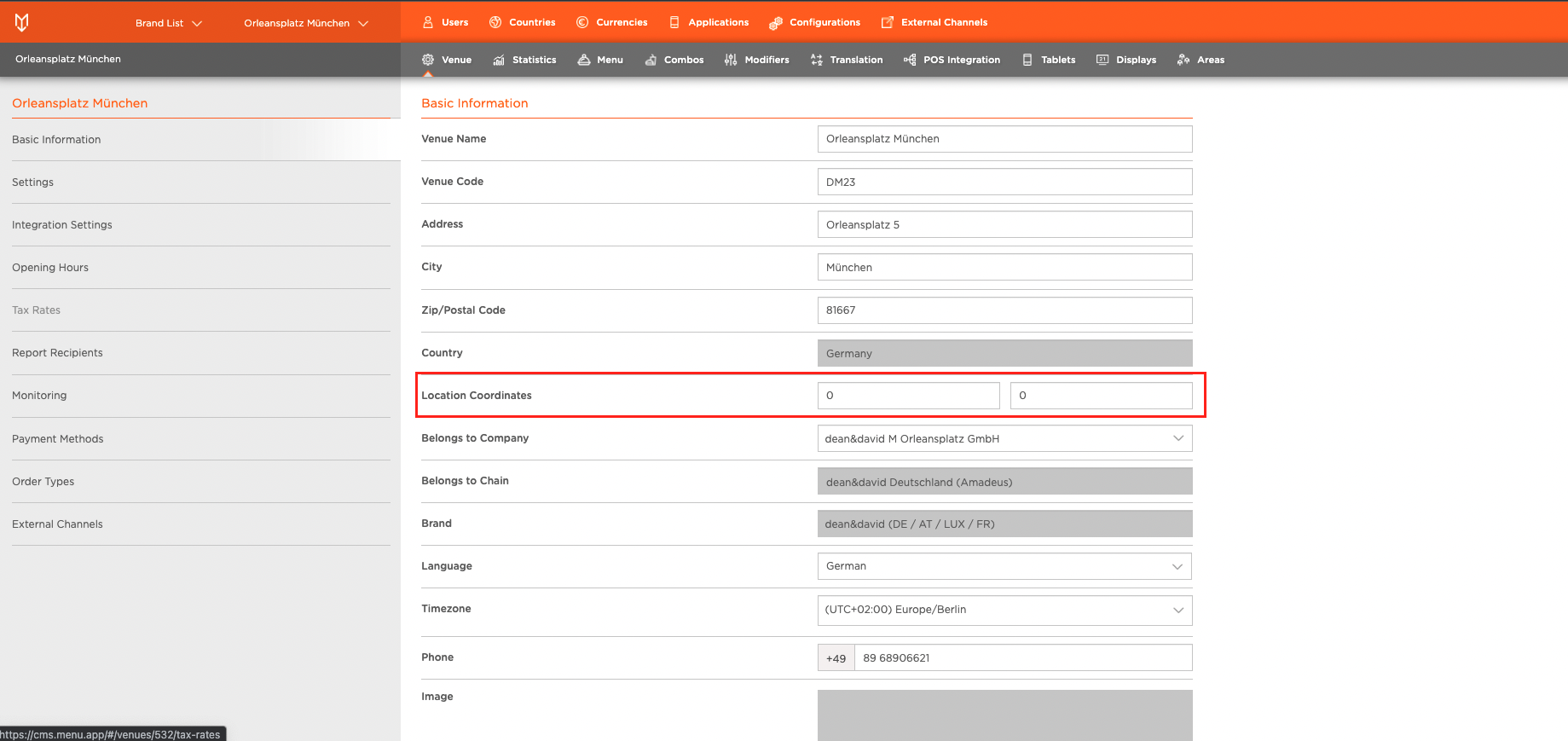Click the Phone number field
Image resolution: width=1568 pixels, height=741 pixels.
pos(1023,657)
